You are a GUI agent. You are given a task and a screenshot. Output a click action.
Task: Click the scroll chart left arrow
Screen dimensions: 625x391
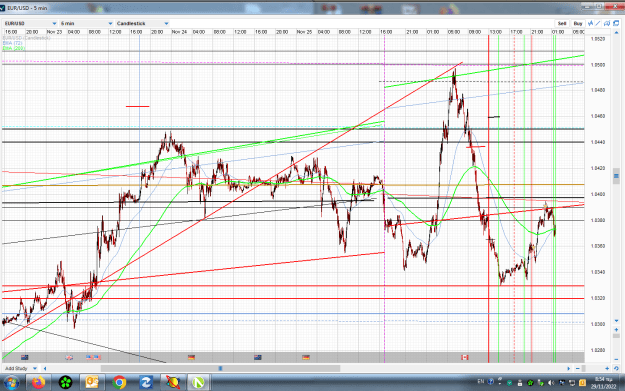point(45,368)
